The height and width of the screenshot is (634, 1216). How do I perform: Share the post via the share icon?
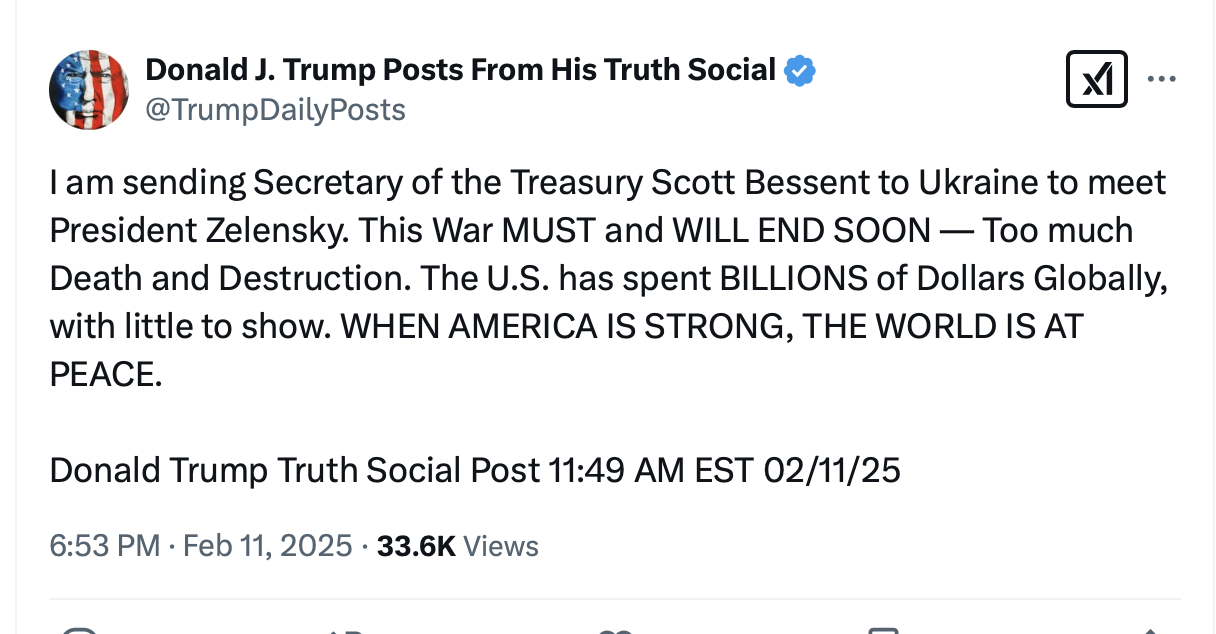pos(1148,630)
